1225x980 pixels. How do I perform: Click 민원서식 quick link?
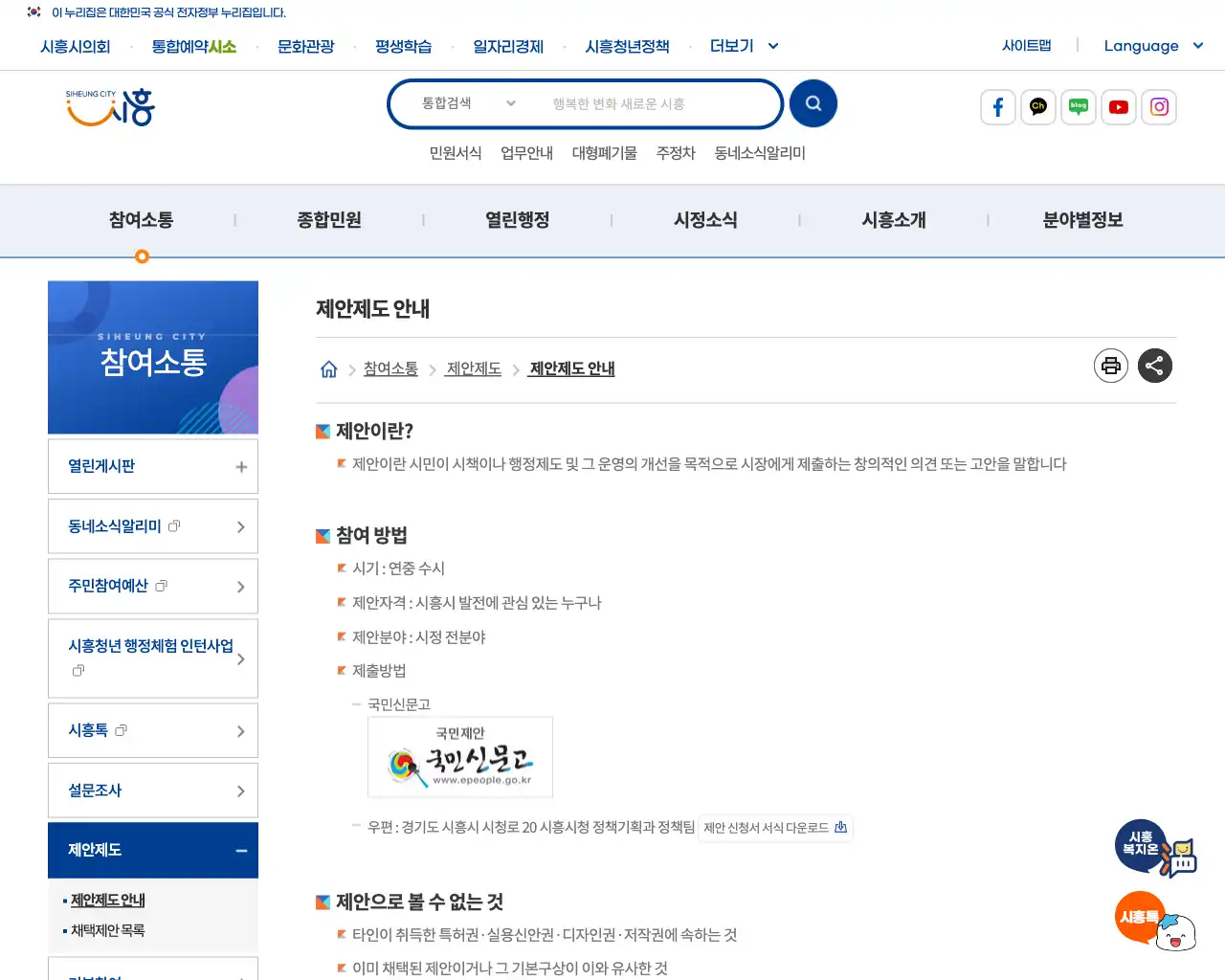point(456,153)
